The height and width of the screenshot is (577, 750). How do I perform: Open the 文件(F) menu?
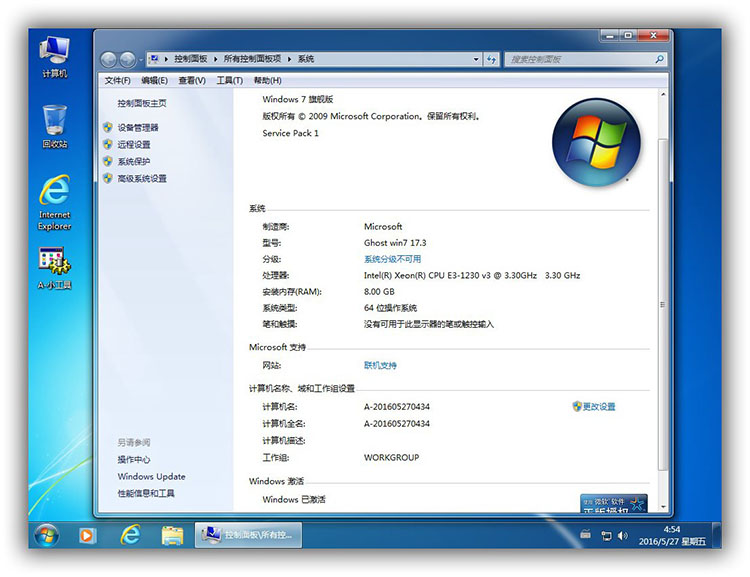click(x=118, y=80)
